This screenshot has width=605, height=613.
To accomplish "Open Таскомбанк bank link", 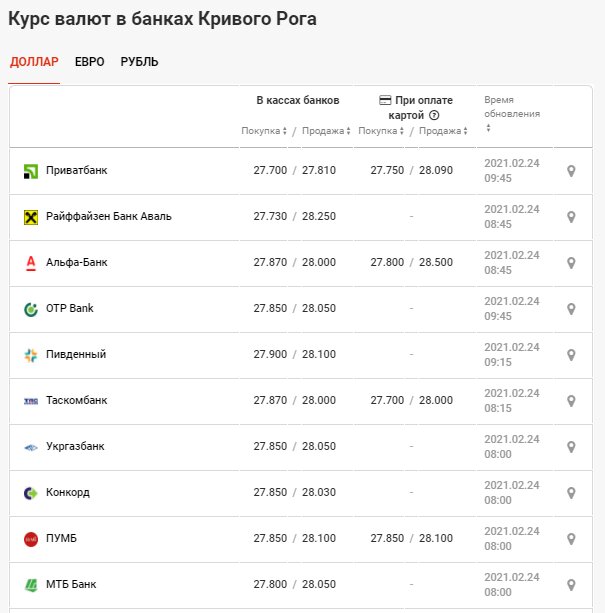I will point(77,400).
